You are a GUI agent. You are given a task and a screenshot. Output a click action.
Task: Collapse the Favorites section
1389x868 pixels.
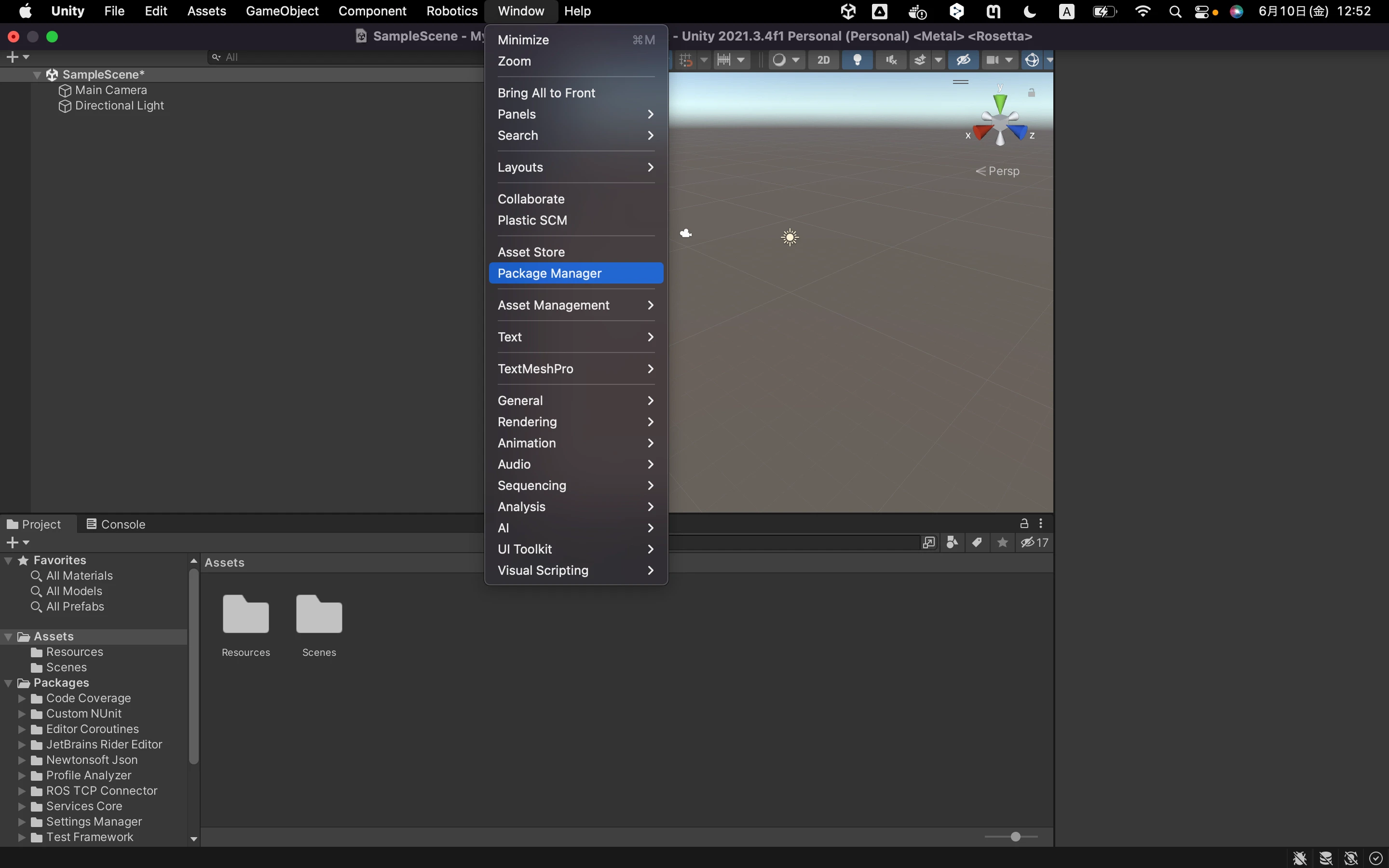coord(9,560)
